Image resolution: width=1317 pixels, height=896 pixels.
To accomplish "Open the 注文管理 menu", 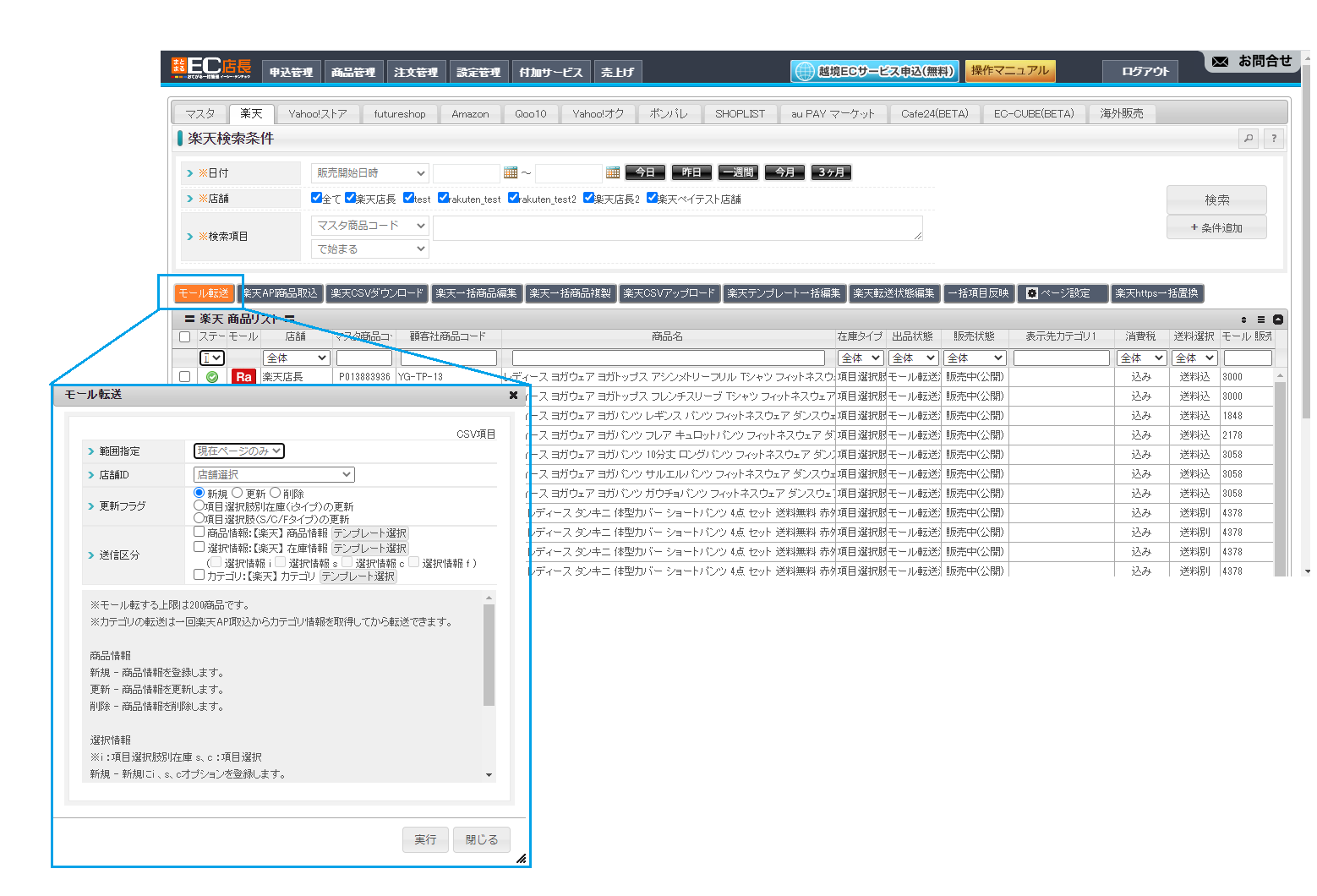I will [x=416, y=72].
